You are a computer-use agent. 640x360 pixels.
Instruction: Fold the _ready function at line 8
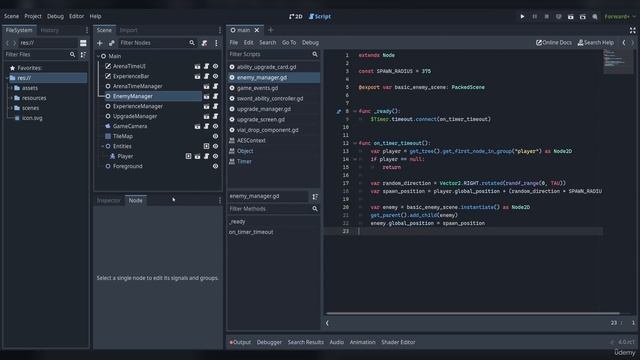pyautogui.click(x=355, y=111)
